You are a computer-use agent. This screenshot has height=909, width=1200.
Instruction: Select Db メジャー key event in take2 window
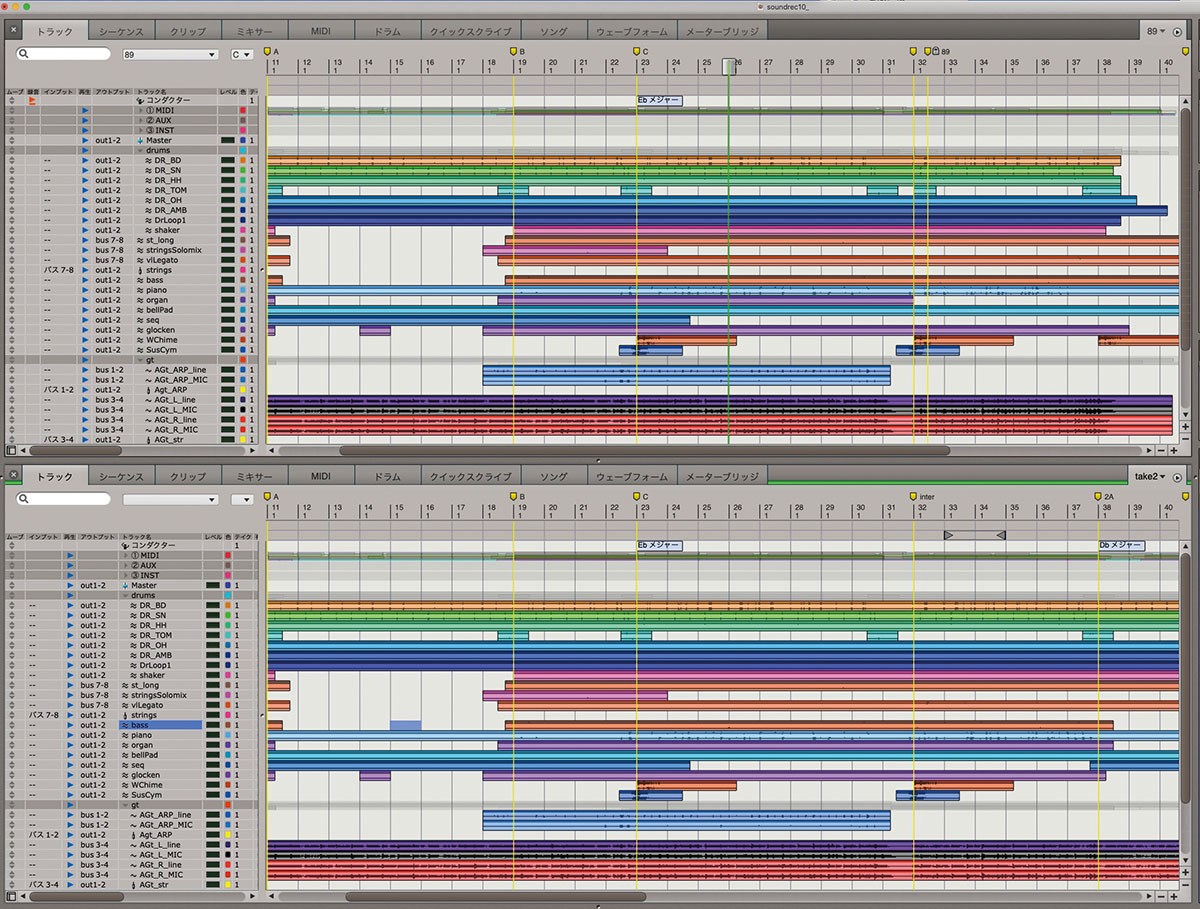(x=1122, y=546)
